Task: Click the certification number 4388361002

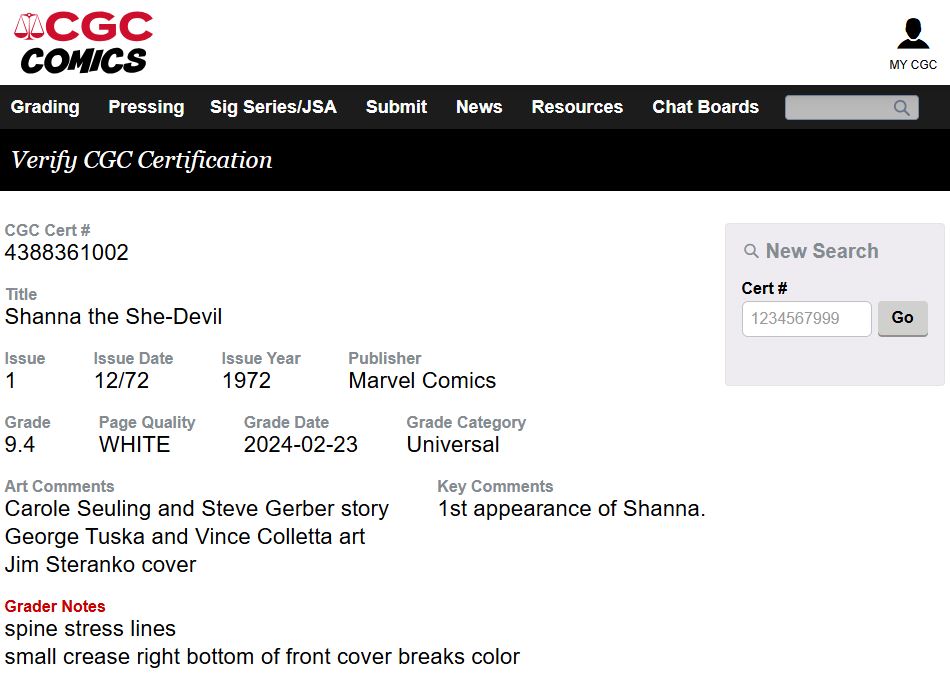Action: tap(67, 253)
